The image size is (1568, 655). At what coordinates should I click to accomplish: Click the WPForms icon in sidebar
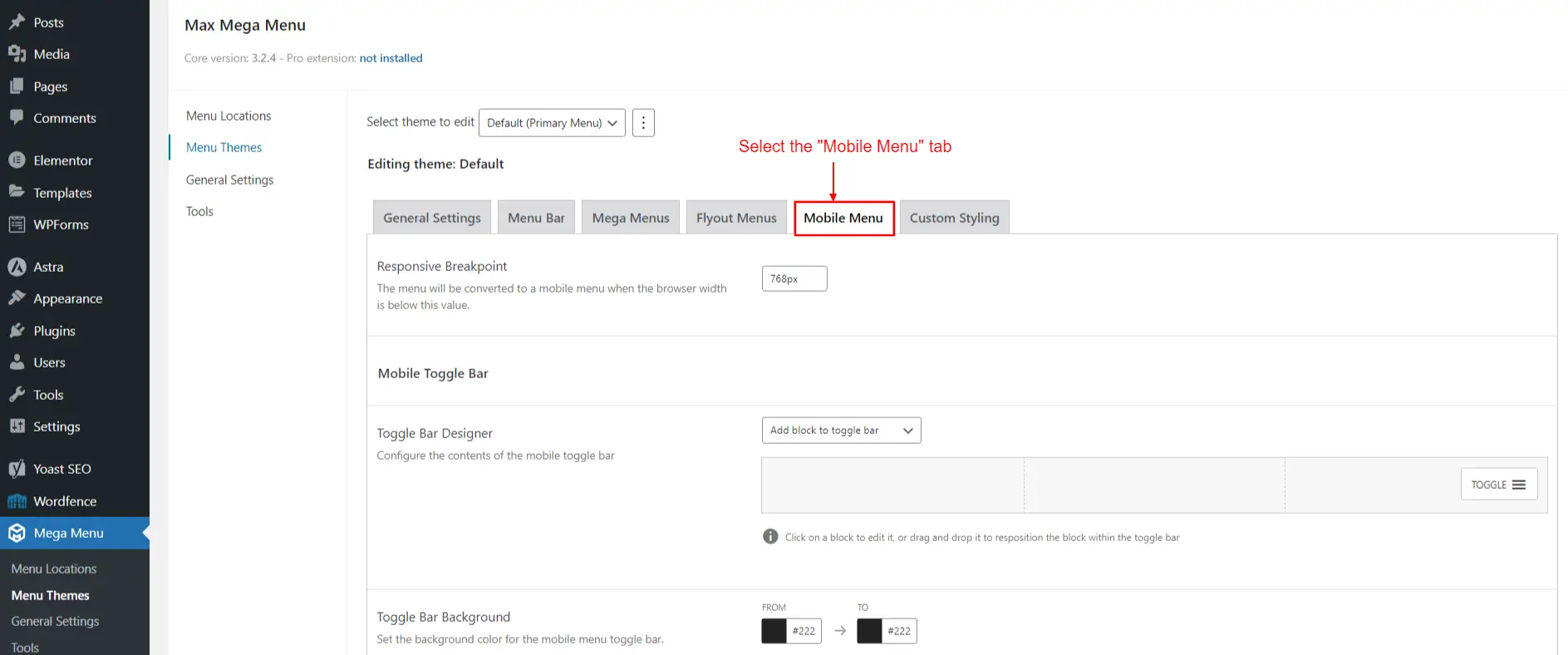[17, 224]
